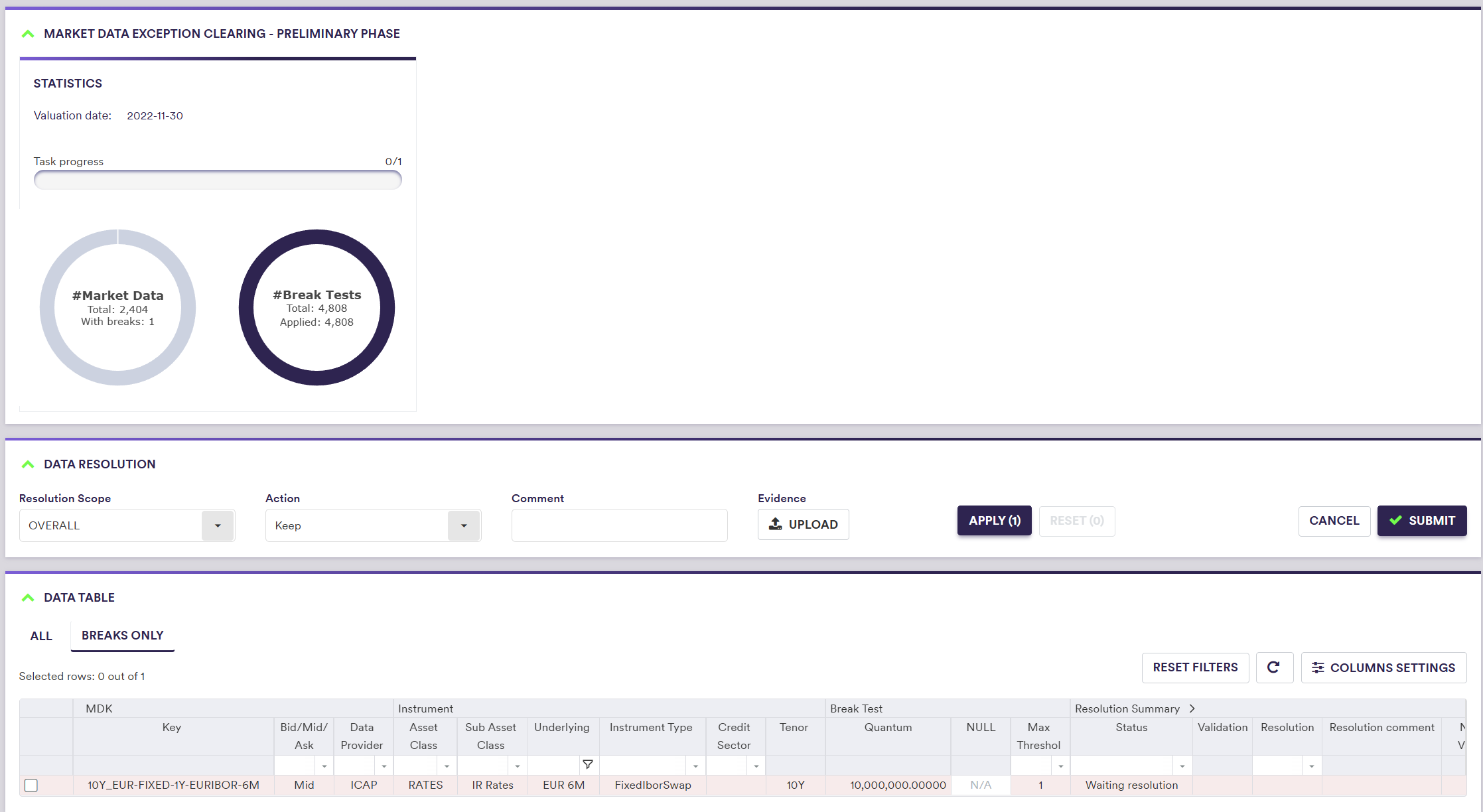Open the Data Provider filter dropdown
The height and width of the screenshot is (812, 1483).
[384, 766]
